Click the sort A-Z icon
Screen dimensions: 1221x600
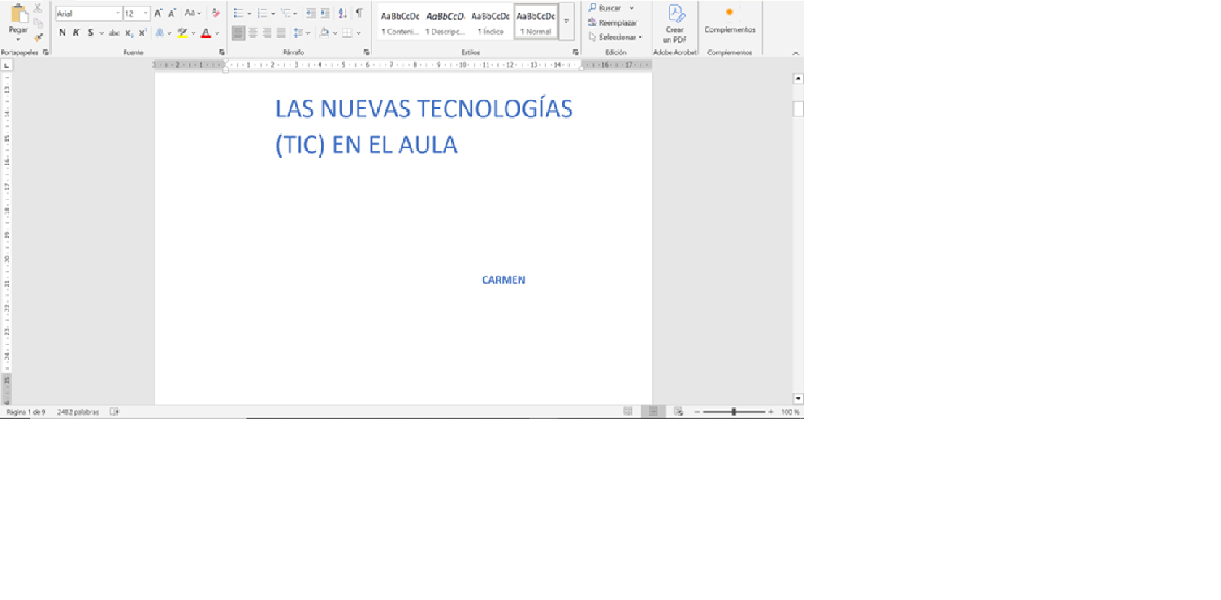342,13
